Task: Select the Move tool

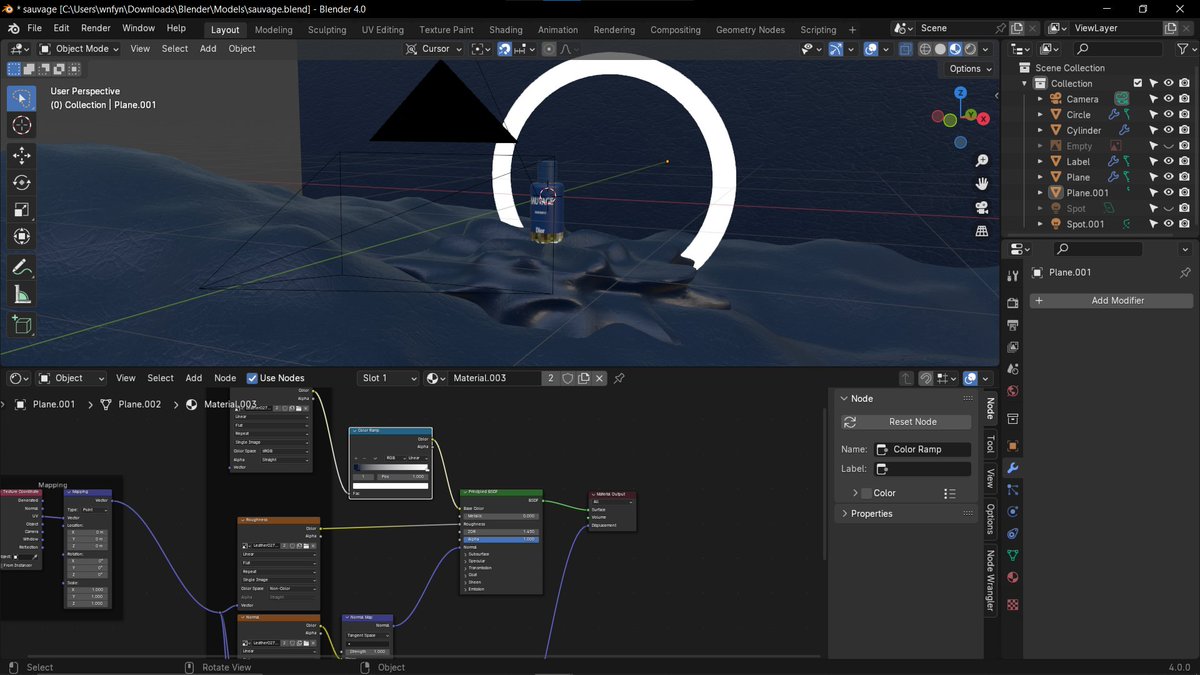Action: point(22,155)
